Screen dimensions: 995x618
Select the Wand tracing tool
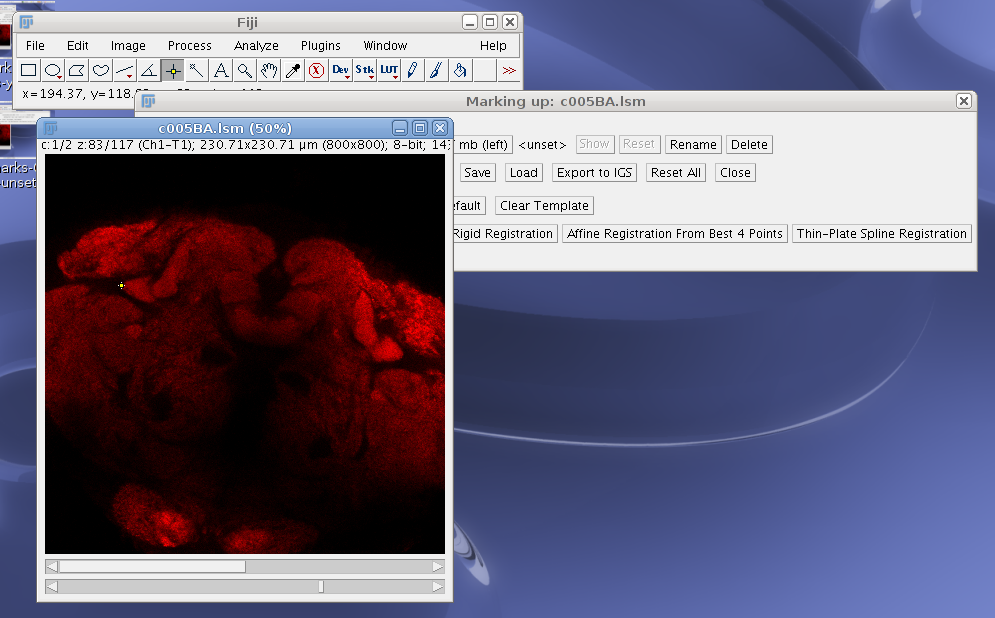point(197,70)
